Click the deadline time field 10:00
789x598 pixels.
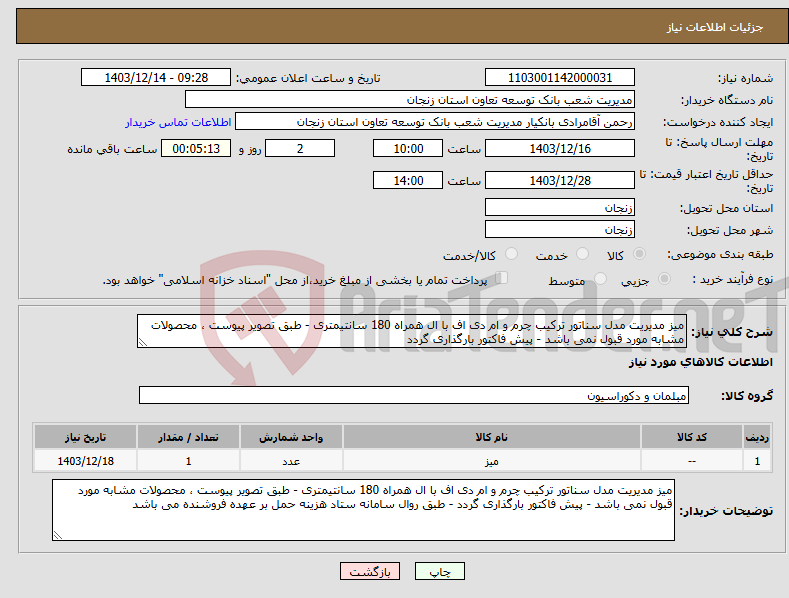pos(408,148)
